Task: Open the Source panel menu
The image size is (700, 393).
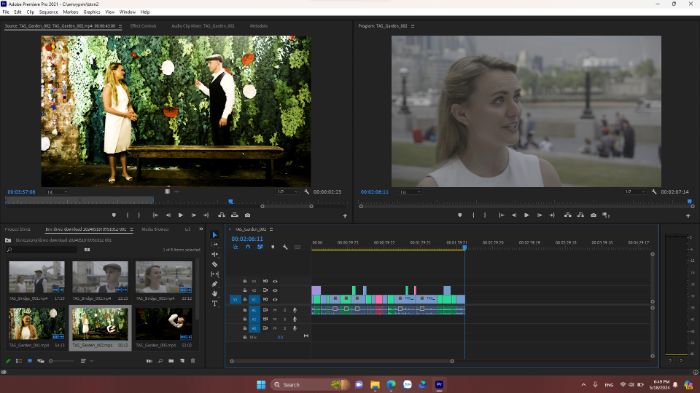Action: pos(120,26)
